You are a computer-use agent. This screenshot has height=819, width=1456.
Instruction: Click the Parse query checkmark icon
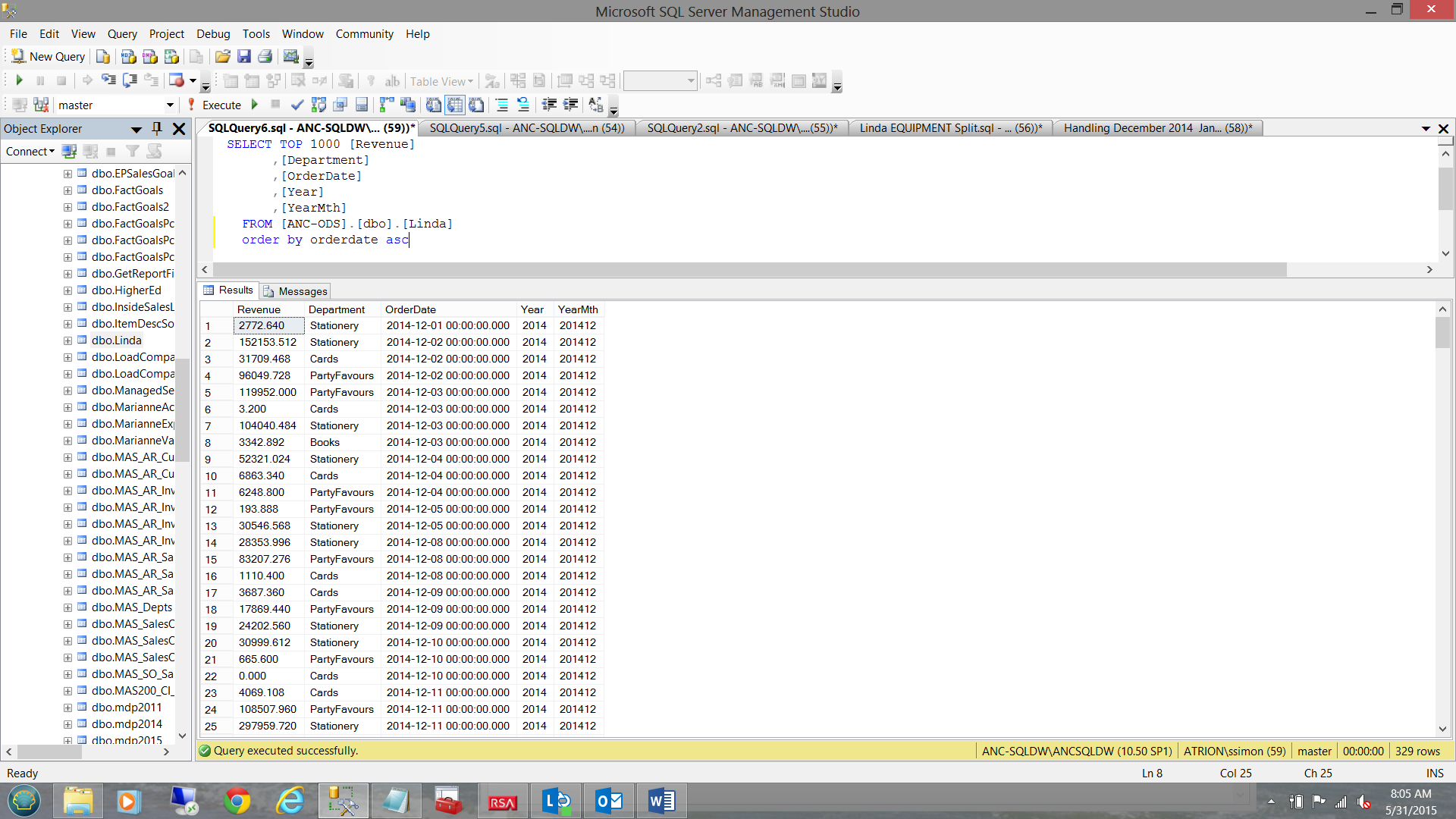click(297, 105)
